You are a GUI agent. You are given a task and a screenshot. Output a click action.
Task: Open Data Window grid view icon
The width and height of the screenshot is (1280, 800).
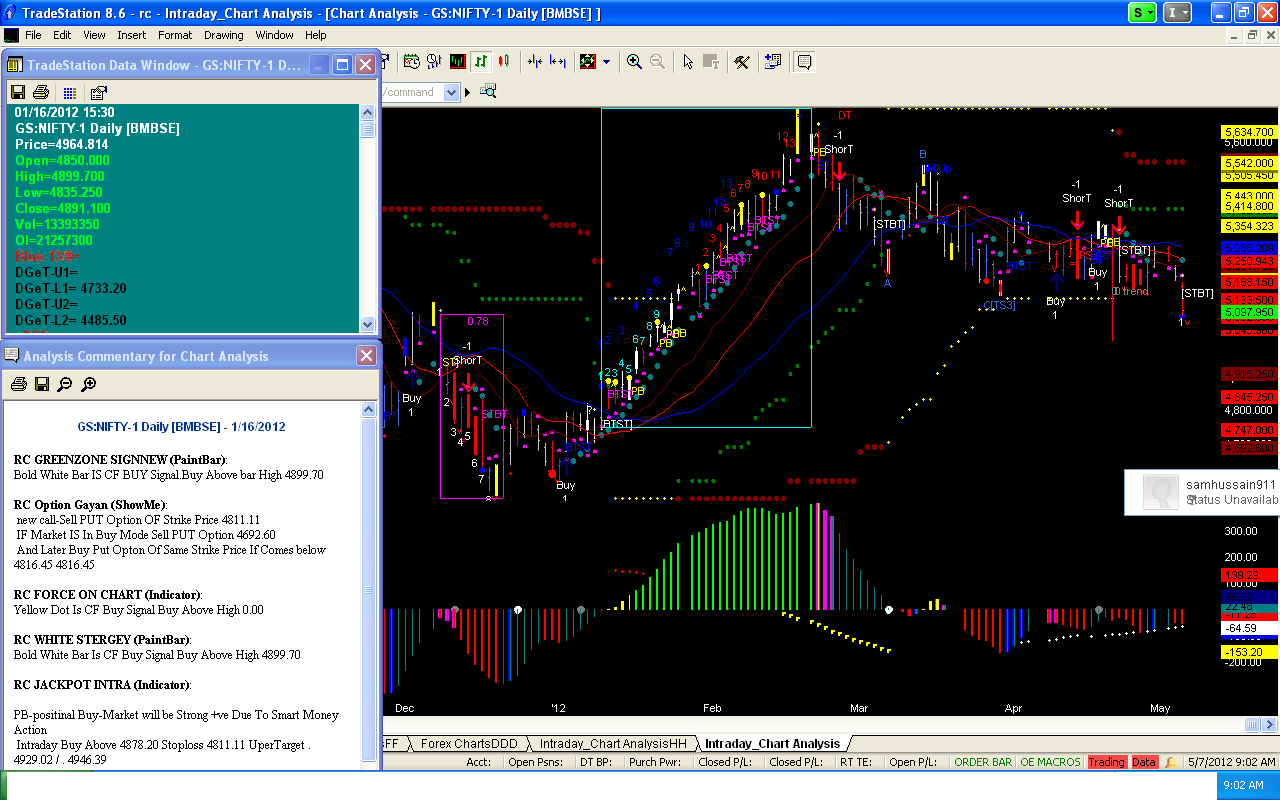pos(70,92)
